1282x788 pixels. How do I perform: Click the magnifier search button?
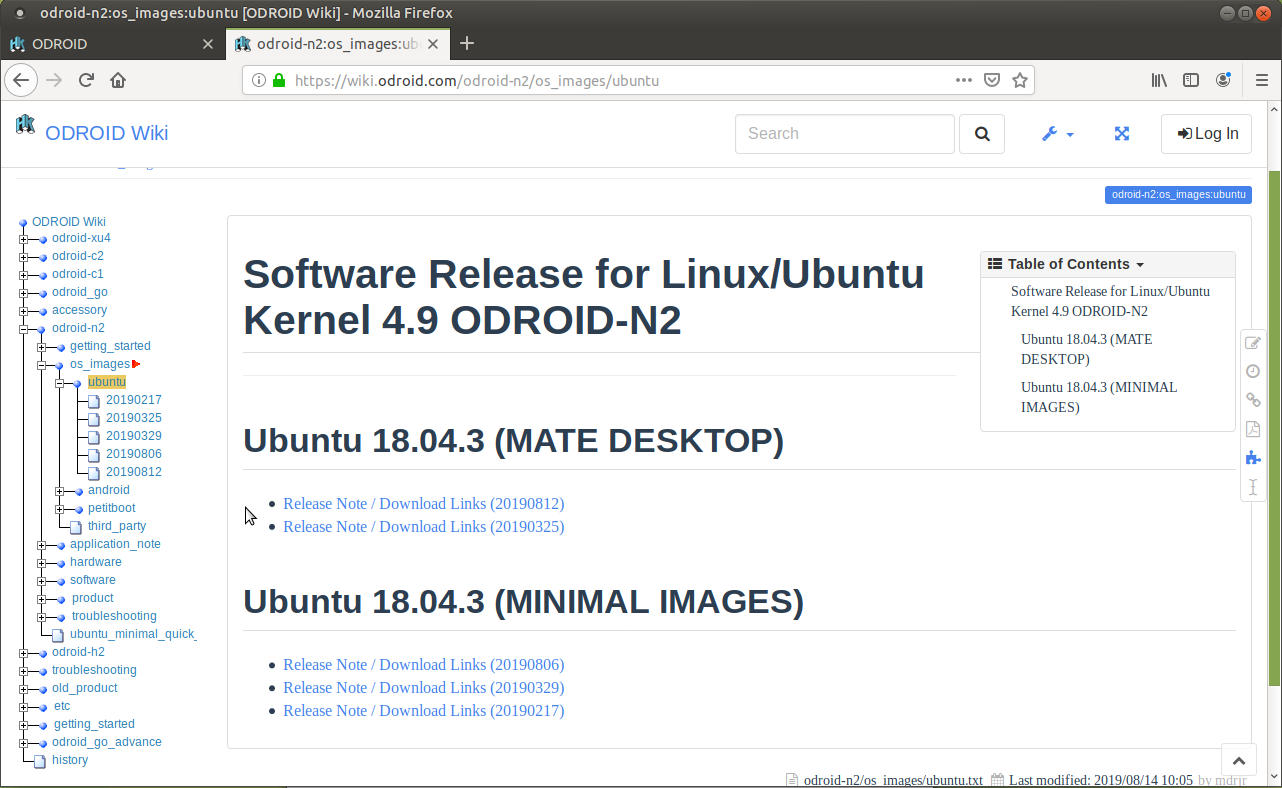click(981, 134)
